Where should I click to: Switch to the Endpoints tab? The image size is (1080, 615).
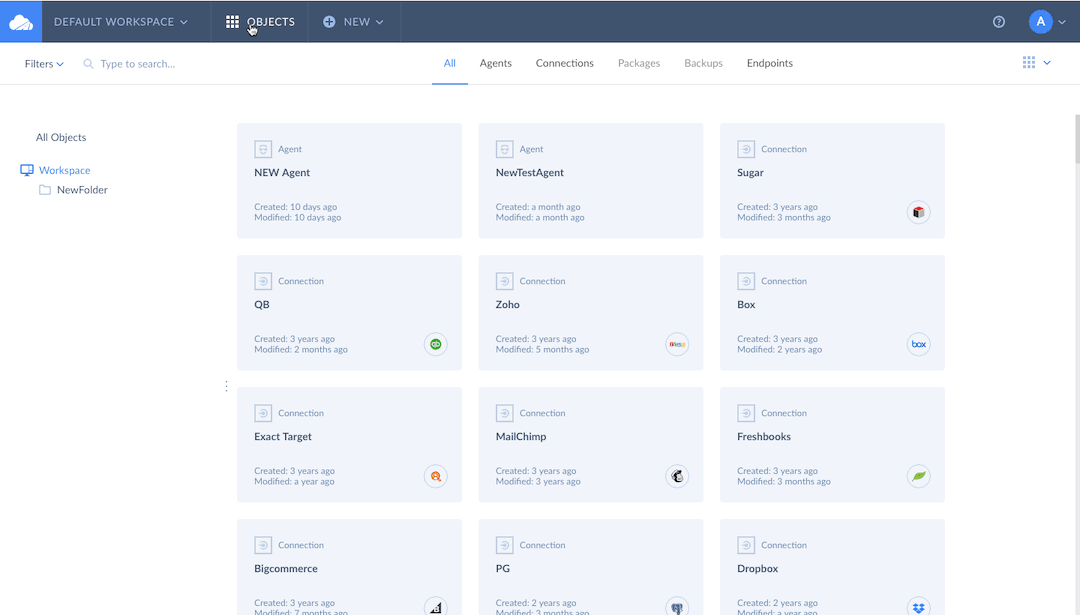(x=770, y=63)
